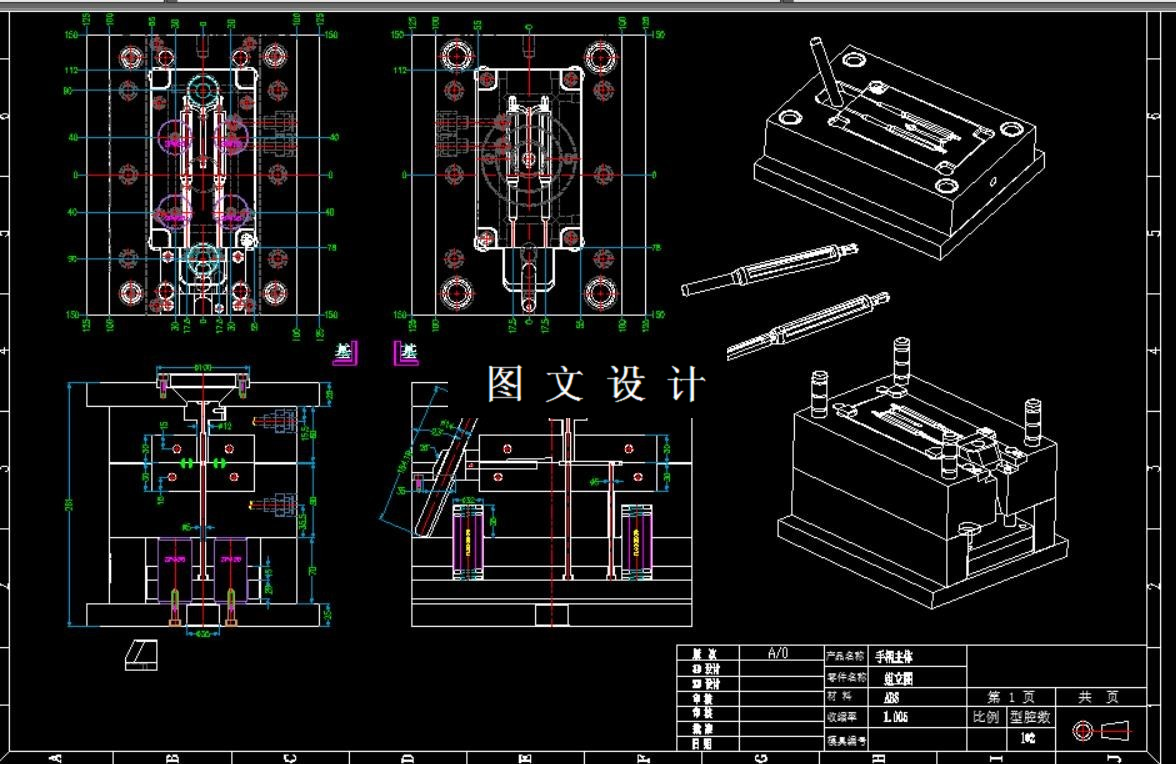Image resolution: width=1176 pixels, height=764 pixels.
Task: Click the material value ABS
Action: 891,697
